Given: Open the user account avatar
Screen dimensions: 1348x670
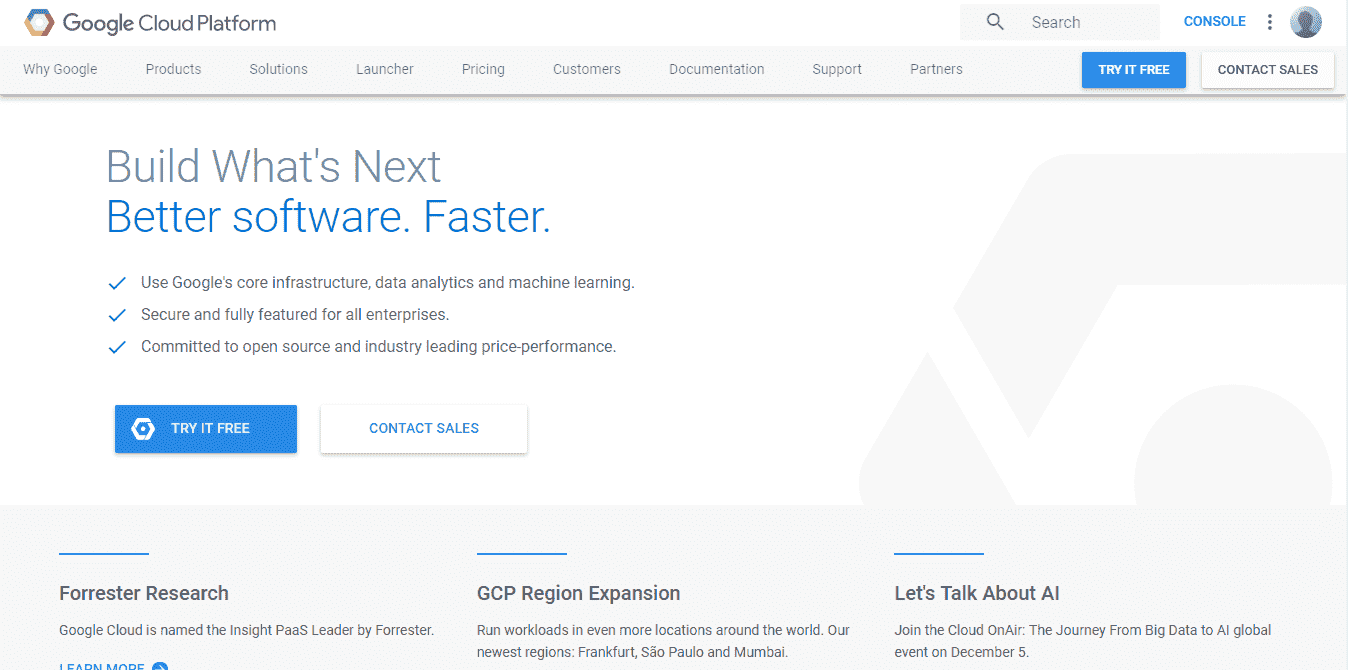Looking at the screenshot, I should (1306, 22).
